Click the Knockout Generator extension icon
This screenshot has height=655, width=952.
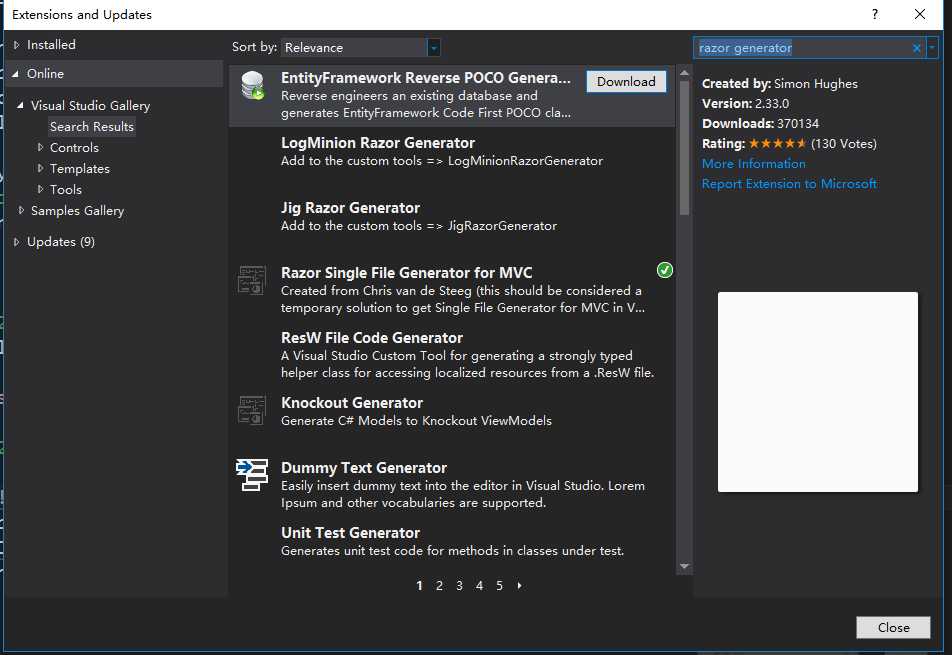click(251, 410)
